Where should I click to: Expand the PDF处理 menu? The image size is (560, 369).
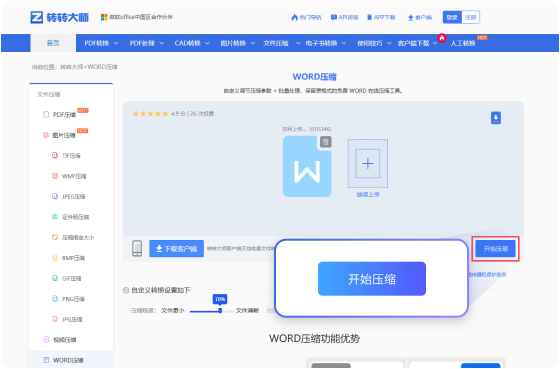pos(147,43)
